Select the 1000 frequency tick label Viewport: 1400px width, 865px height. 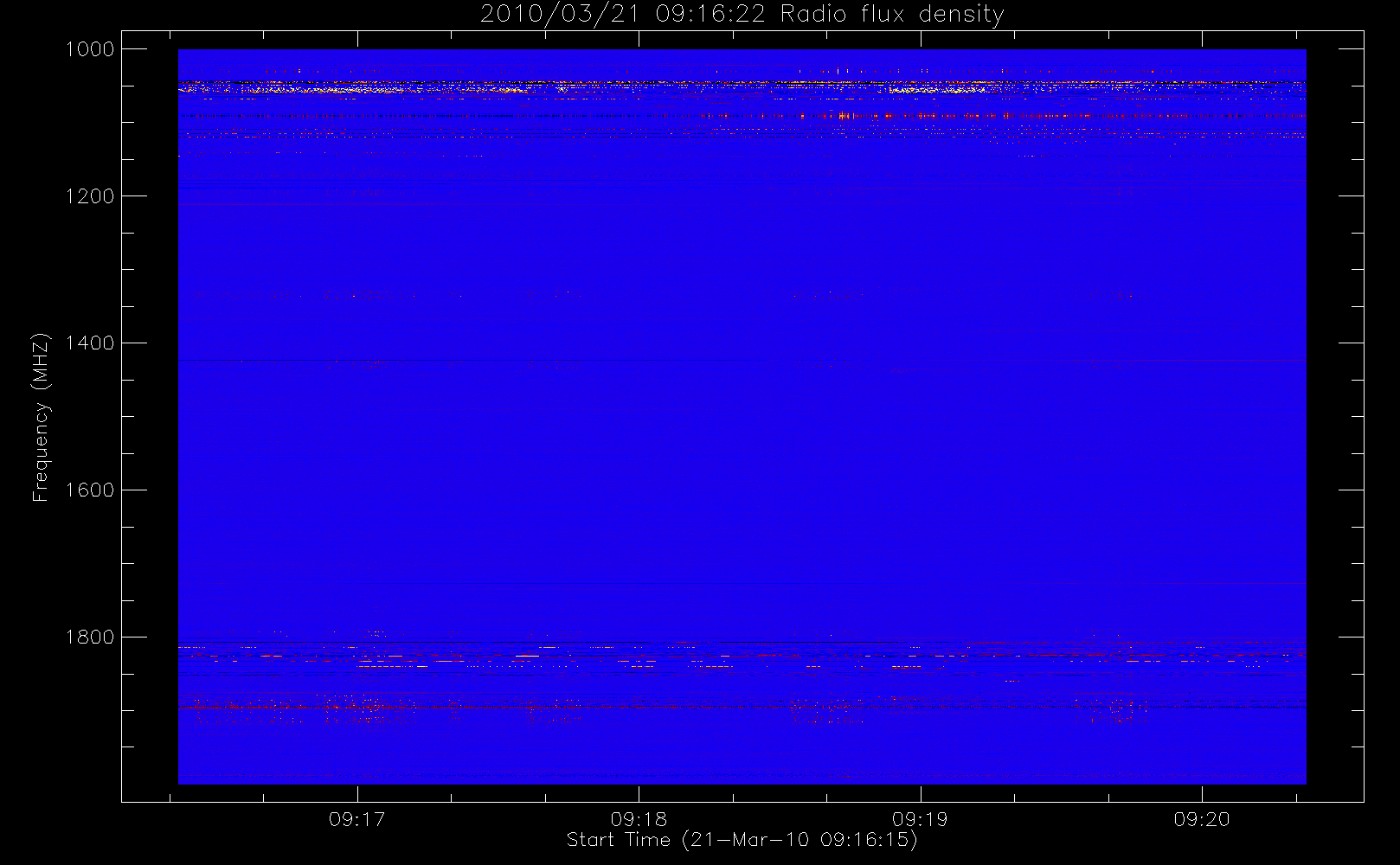click(90, 49)
